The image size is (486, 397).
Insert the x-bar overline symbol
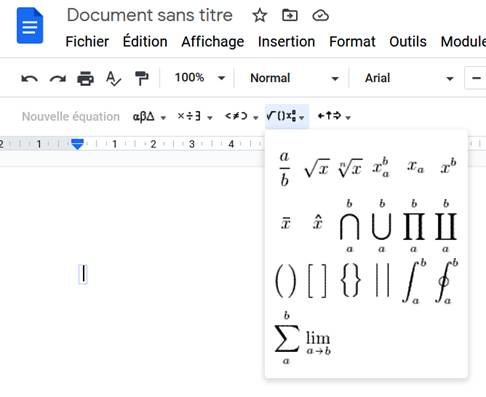point(286,223)
